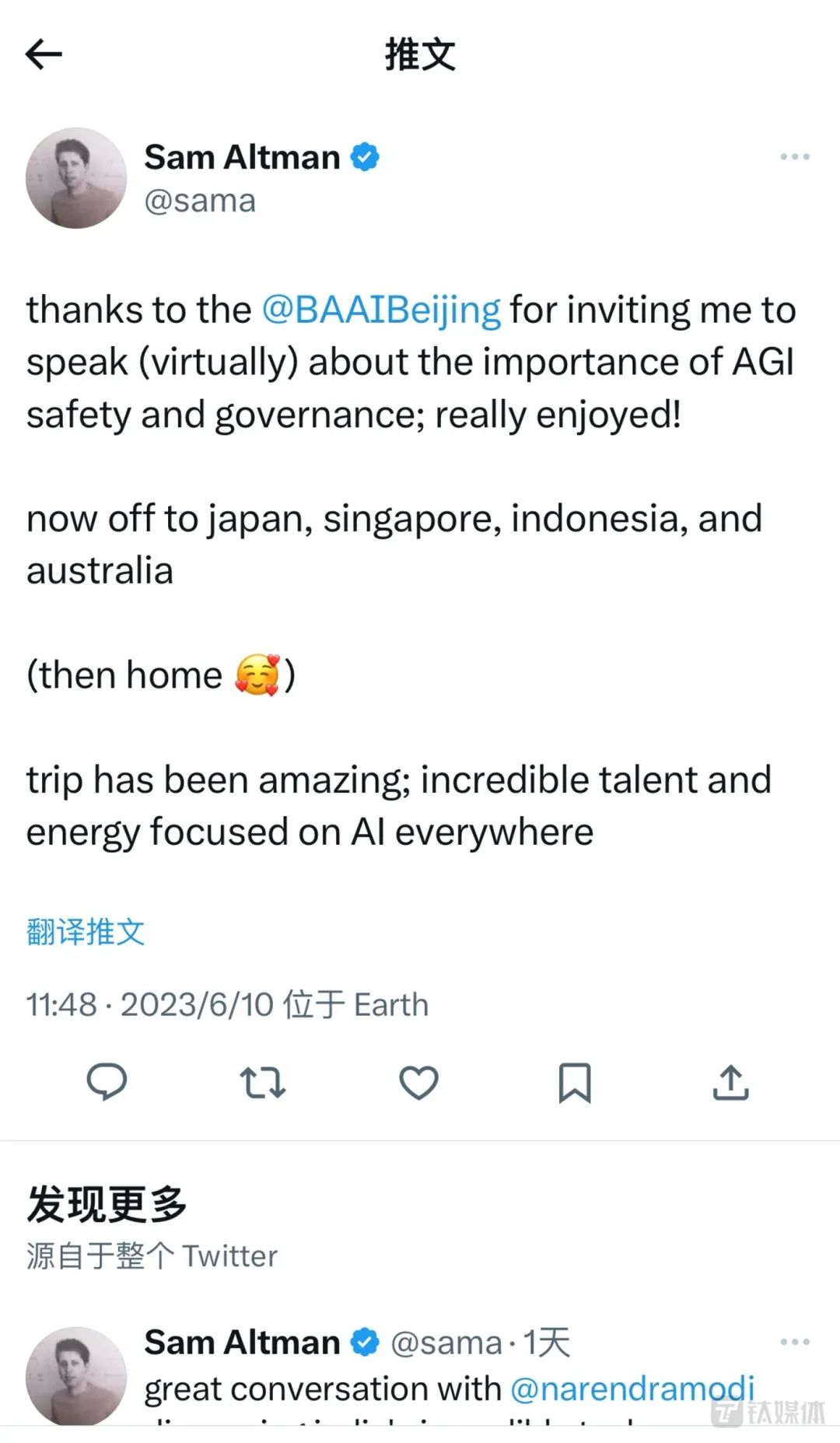Select the 发现更多 section heading
Screen dimensions: 840x1443
[107, 1205]
